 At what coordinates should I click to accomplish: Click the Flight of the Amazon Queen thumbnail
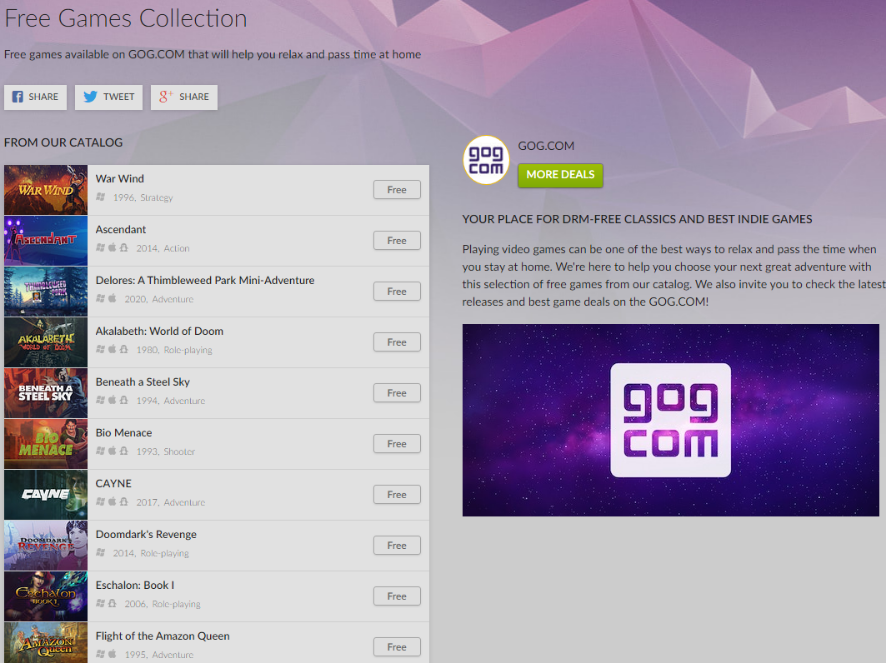(46, 643)
